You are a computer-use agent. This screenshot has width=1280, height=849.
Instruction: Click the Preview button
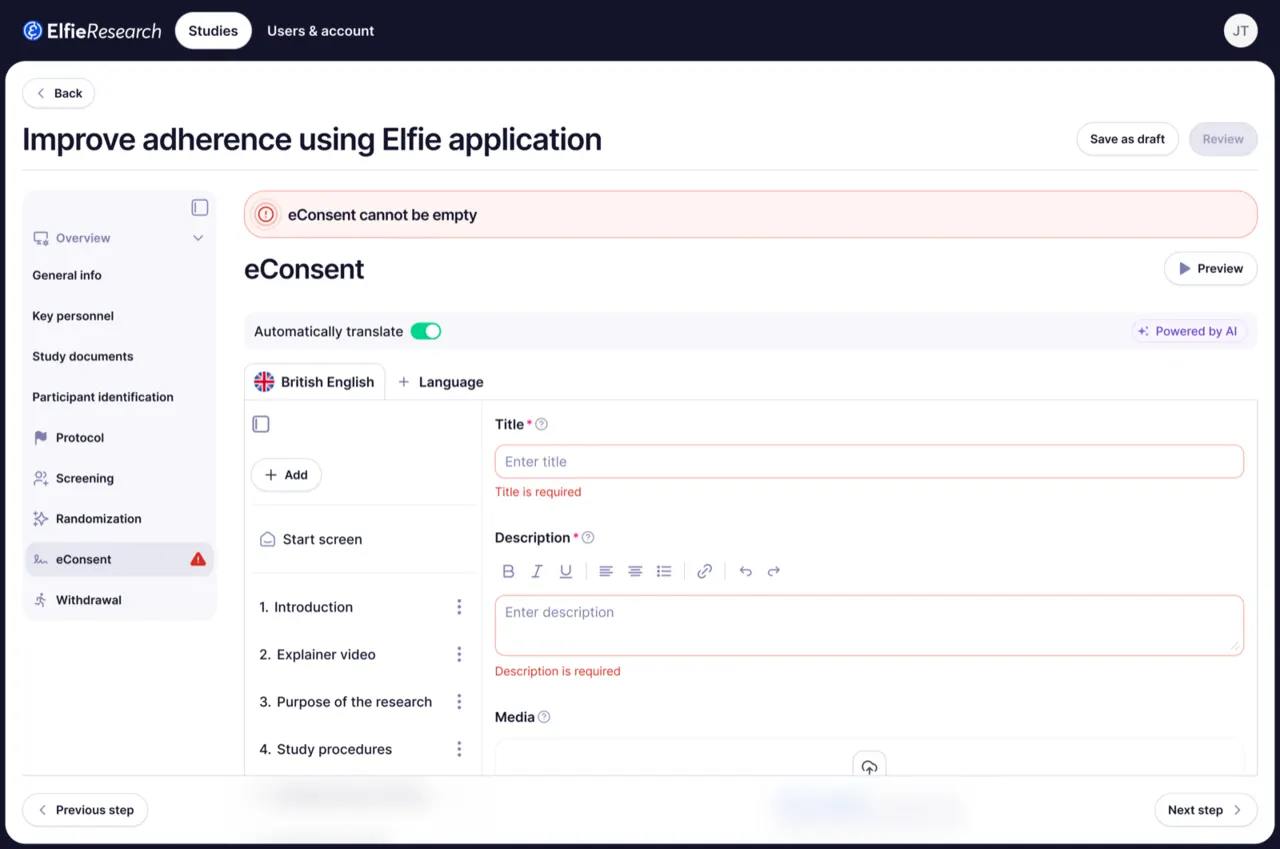(1211, 268)
